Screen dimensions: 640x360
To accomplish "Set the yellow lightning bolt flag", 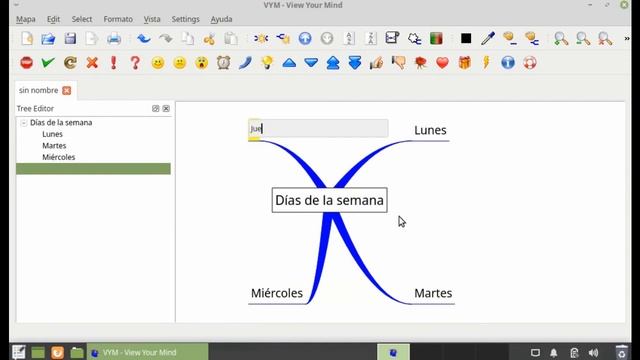I will pos(486,63).
